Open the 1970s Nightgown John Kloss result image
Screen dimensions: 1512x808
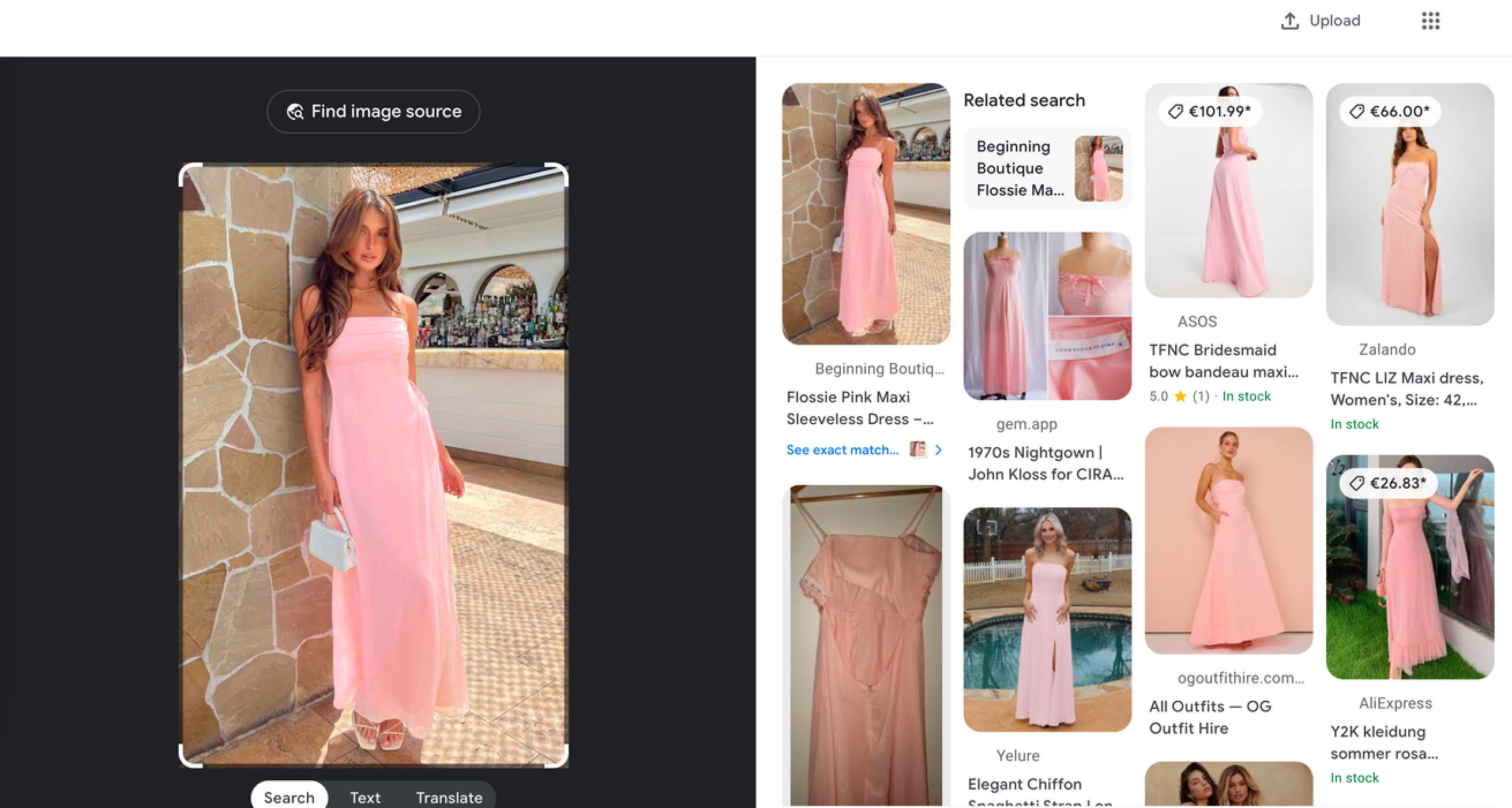pyautogui.click(x=1047, y=316)
